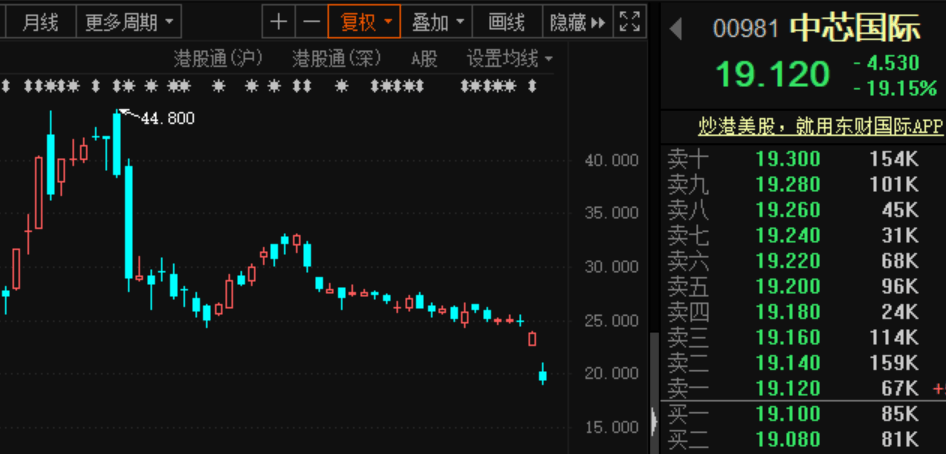Open the 东财国际APP promotional link
Screen dimensions: 946x454
pos(820,126)
